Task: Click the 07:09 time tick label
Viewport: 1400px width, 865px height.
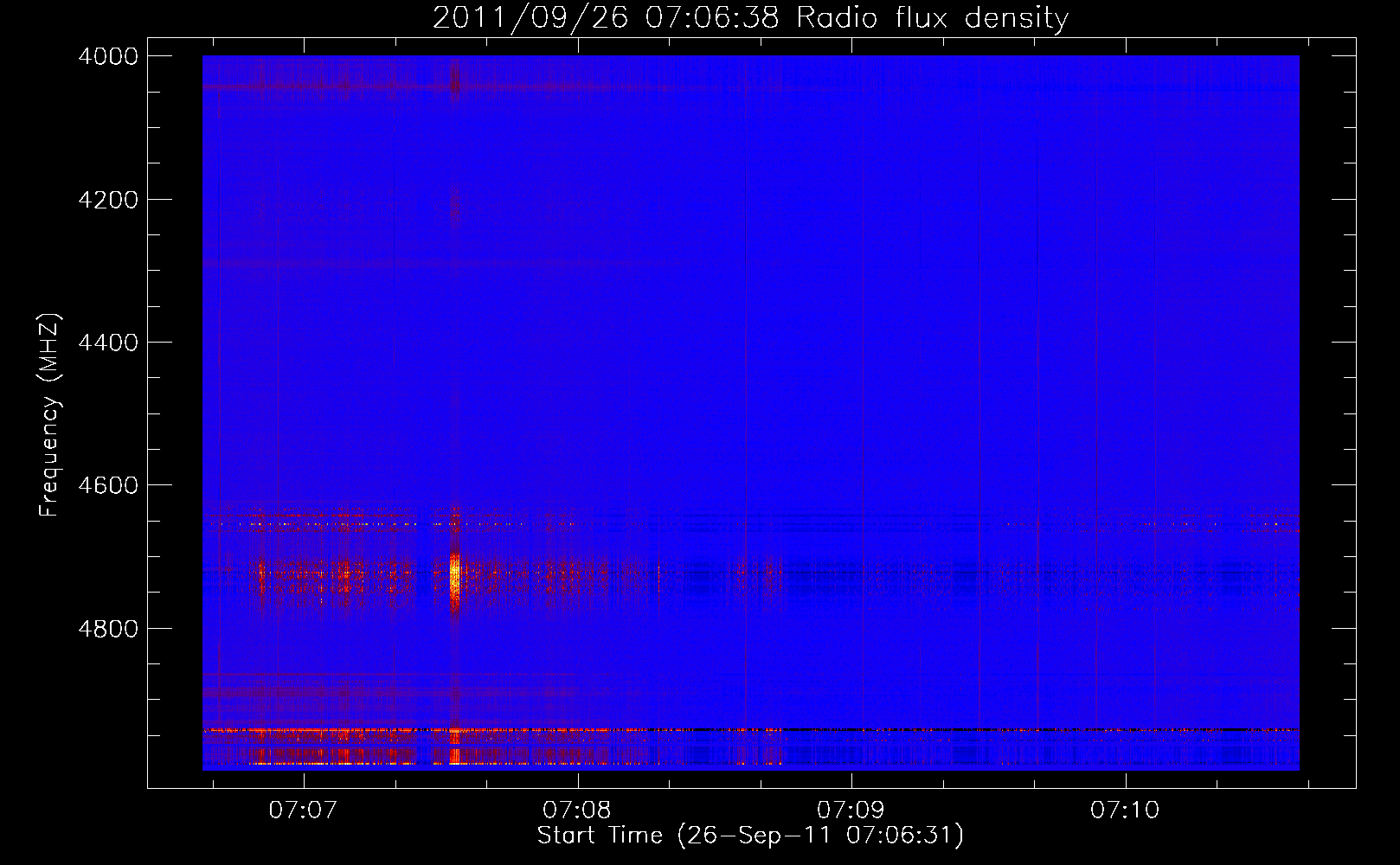Action: pyautogui.click(x=851, y=810)
